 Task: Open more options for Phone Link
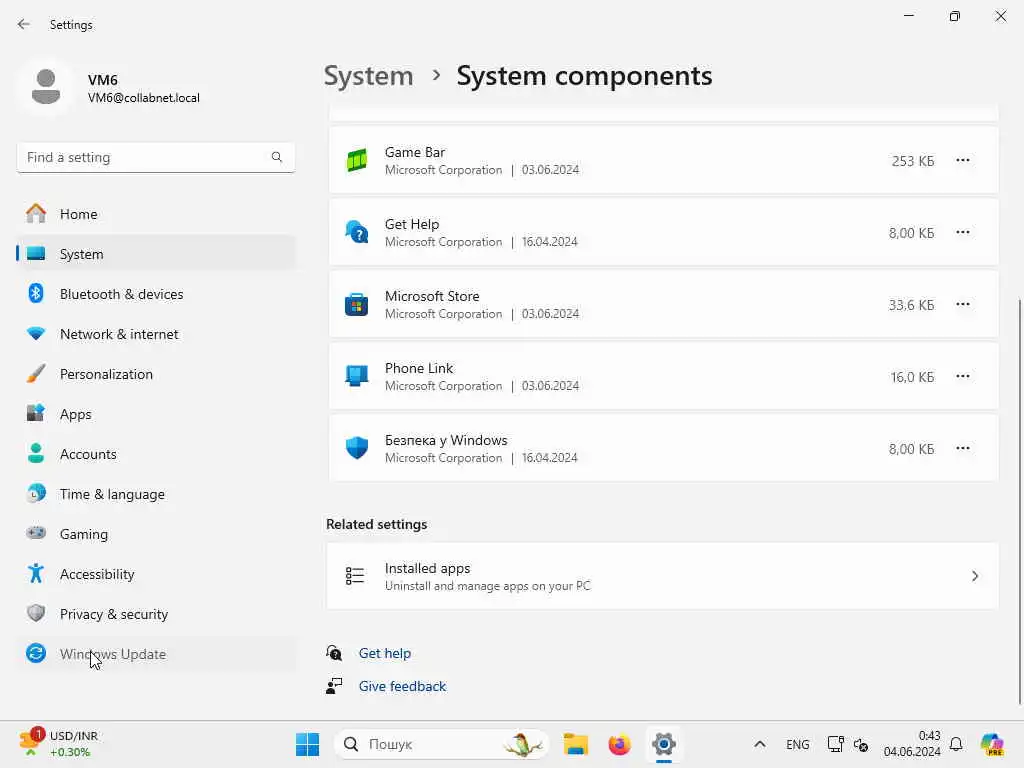click(963, 376)
